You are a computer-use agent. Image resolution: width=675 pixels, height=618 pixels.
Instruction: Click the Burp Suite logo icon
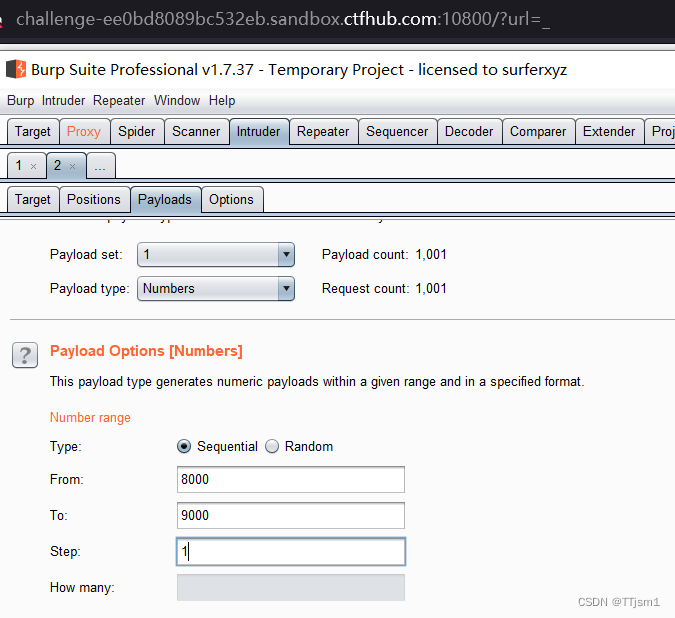16,69
